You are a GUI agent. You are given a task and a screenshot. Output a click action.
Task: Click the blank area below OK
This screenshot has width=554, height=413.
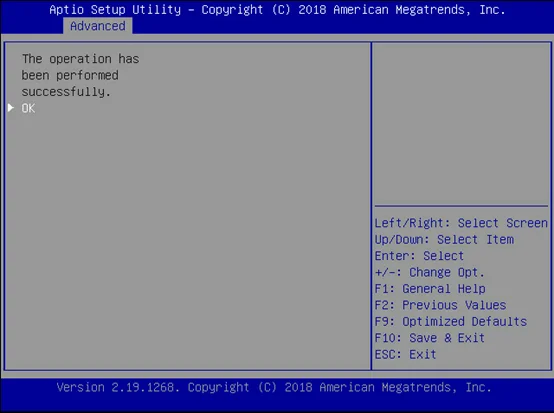coord(187,240)
